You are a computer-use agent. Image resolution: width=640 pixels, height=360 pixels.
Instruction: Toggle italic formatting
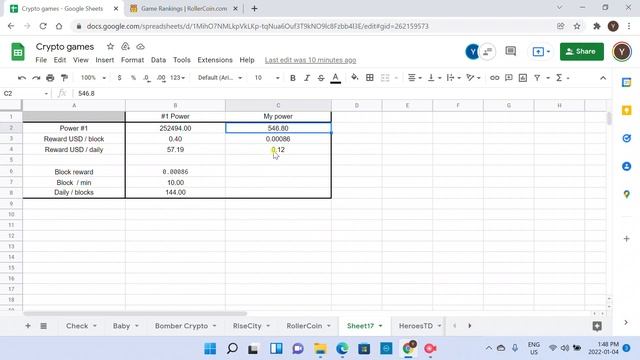307,78
